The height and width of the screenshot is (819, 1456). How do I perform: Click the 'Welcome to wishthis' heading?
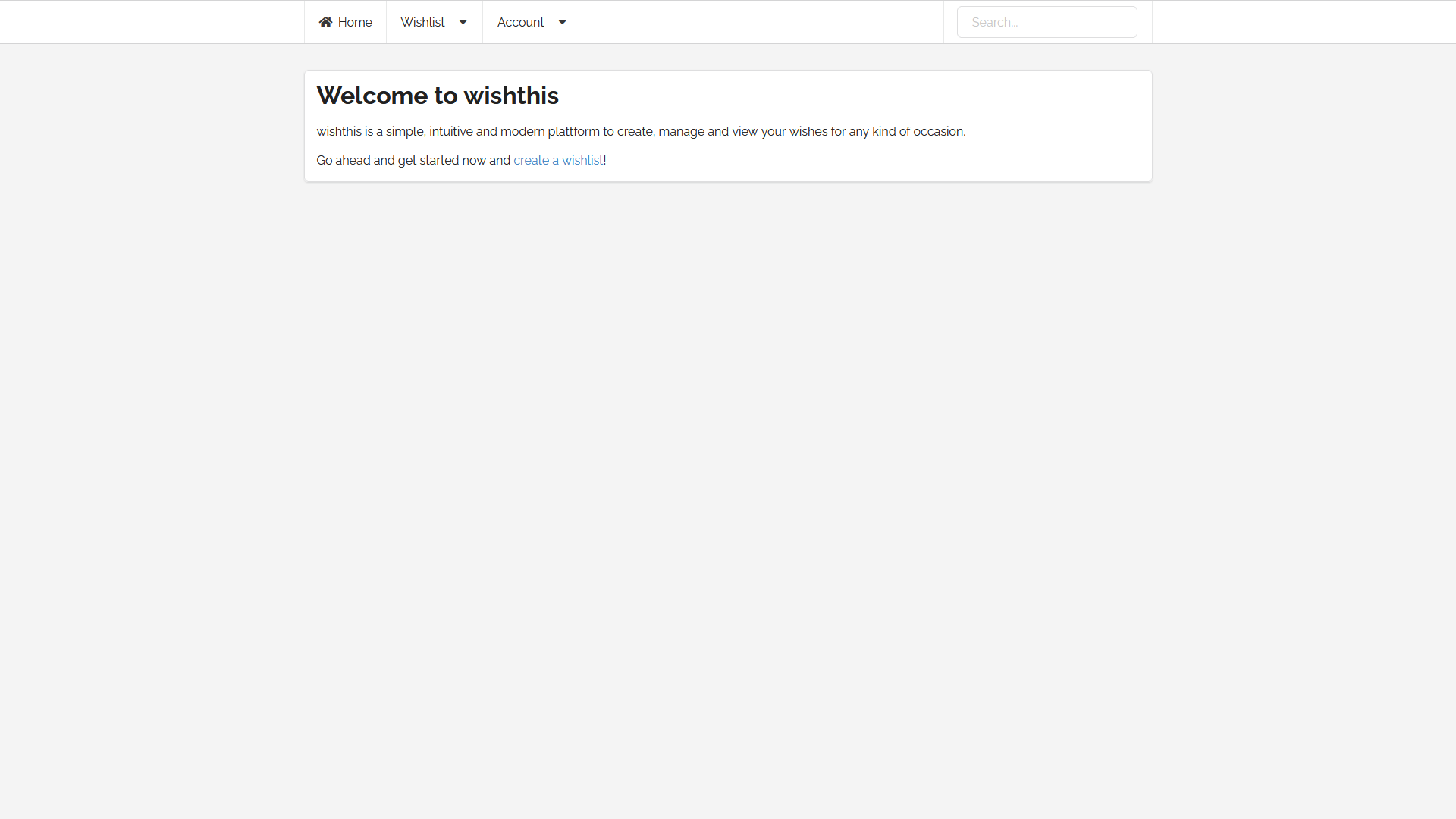pos(438,96)
